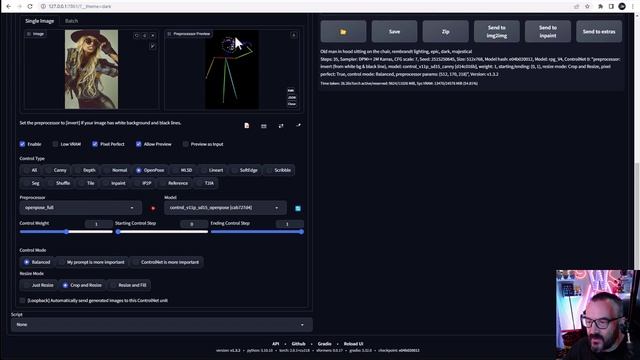
Task: Click the Ending Control Step slider
Action: click(x=257, y=232)
